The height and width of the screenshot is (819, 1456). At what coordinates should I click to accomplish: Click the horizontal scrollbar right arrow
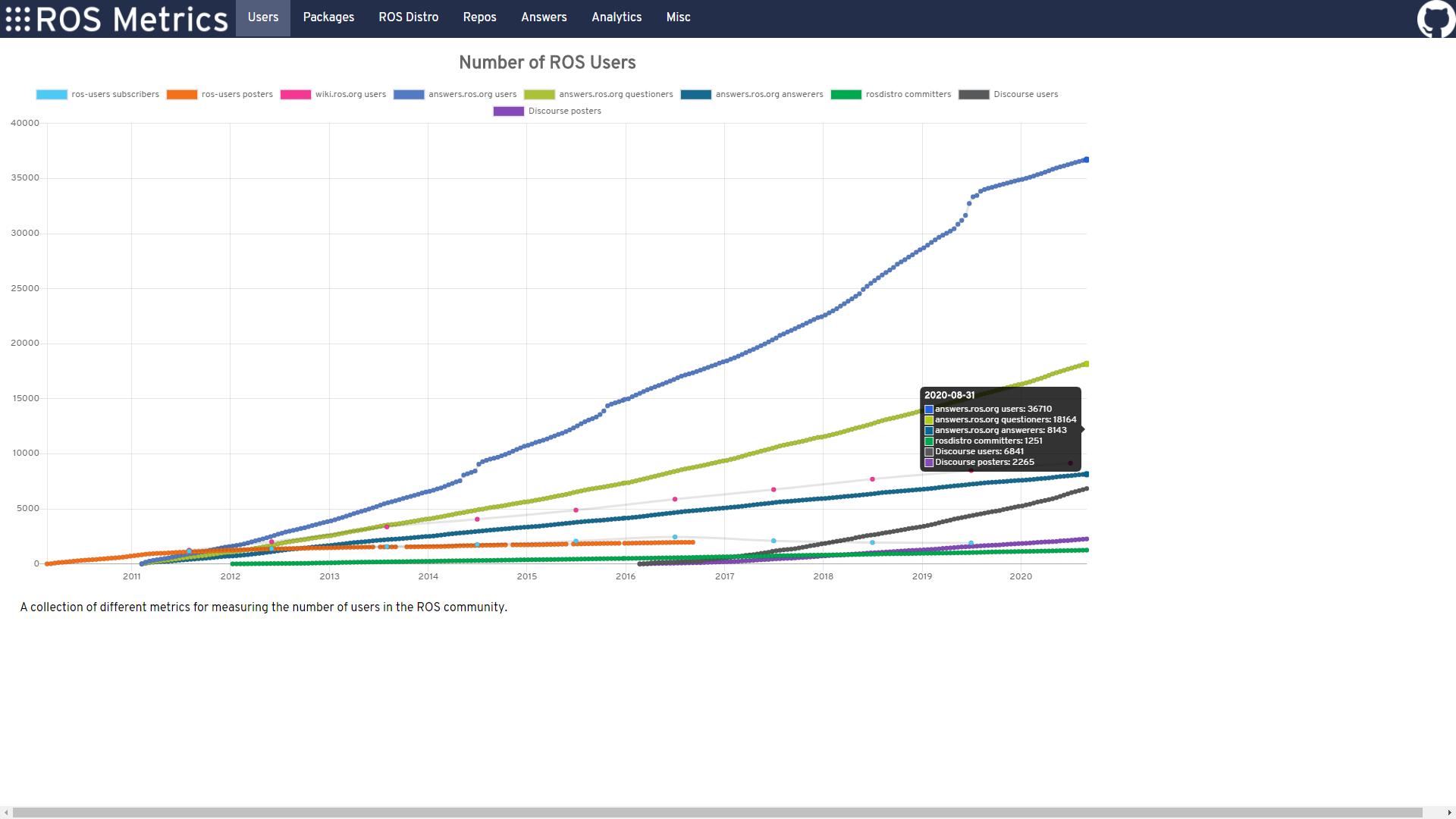pos(1449,812)
